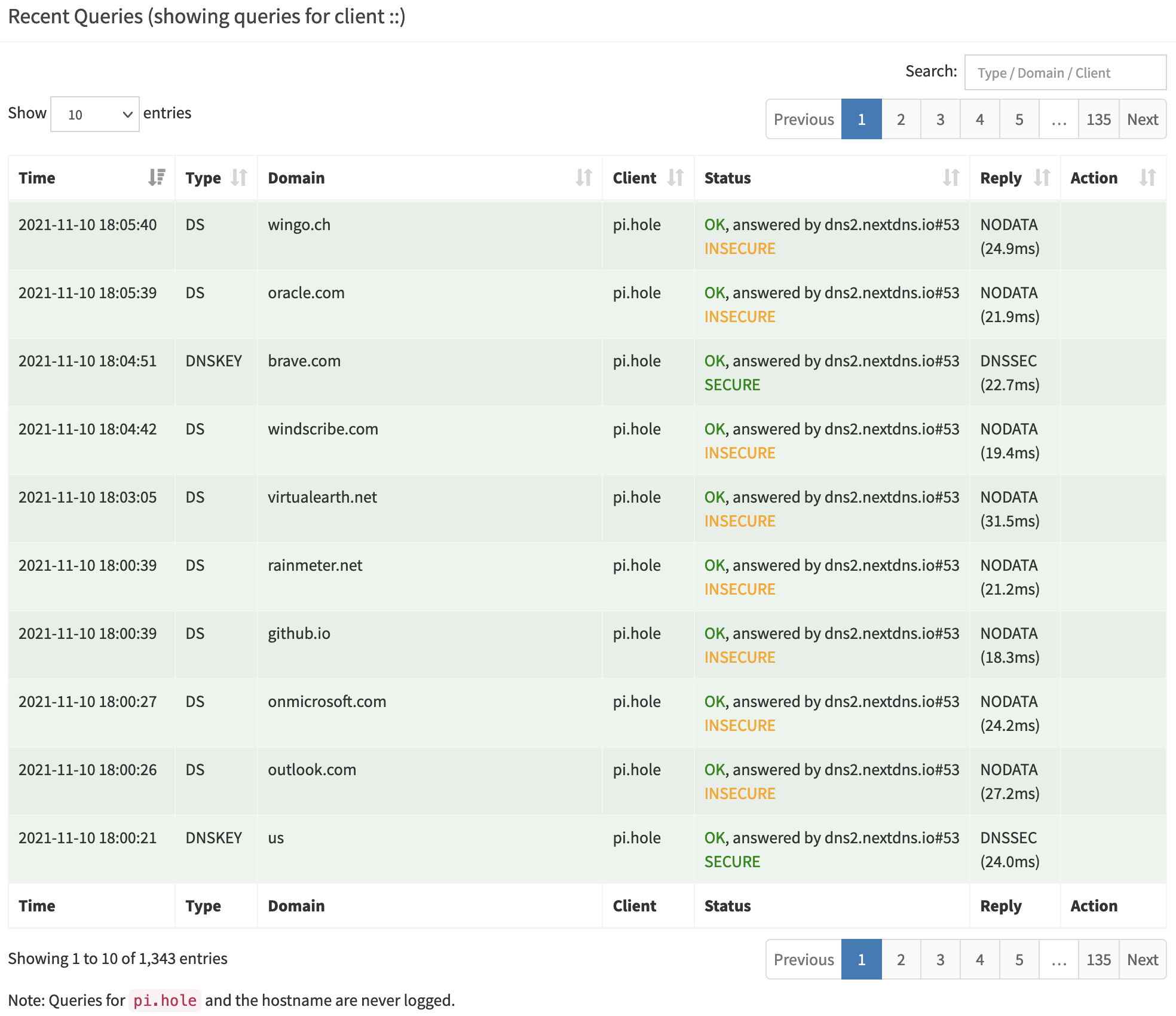Click DNSKEY type in 'us' row
Screen dimensions: 1176x1016
[213, 838]
